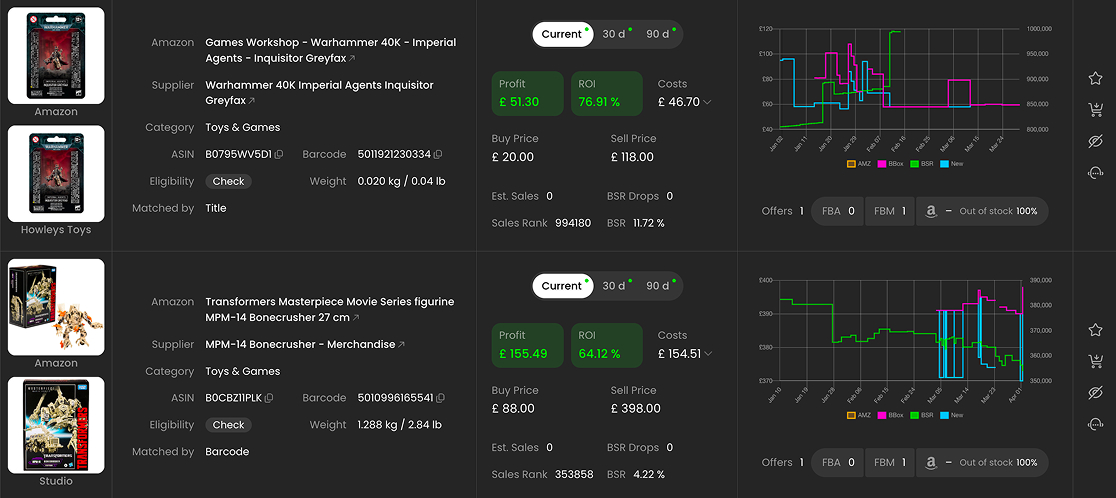1116x498 pixels.
Task: Select the Current tab for Inquisitor Greyfax
Action: click(x=562, y=34)
